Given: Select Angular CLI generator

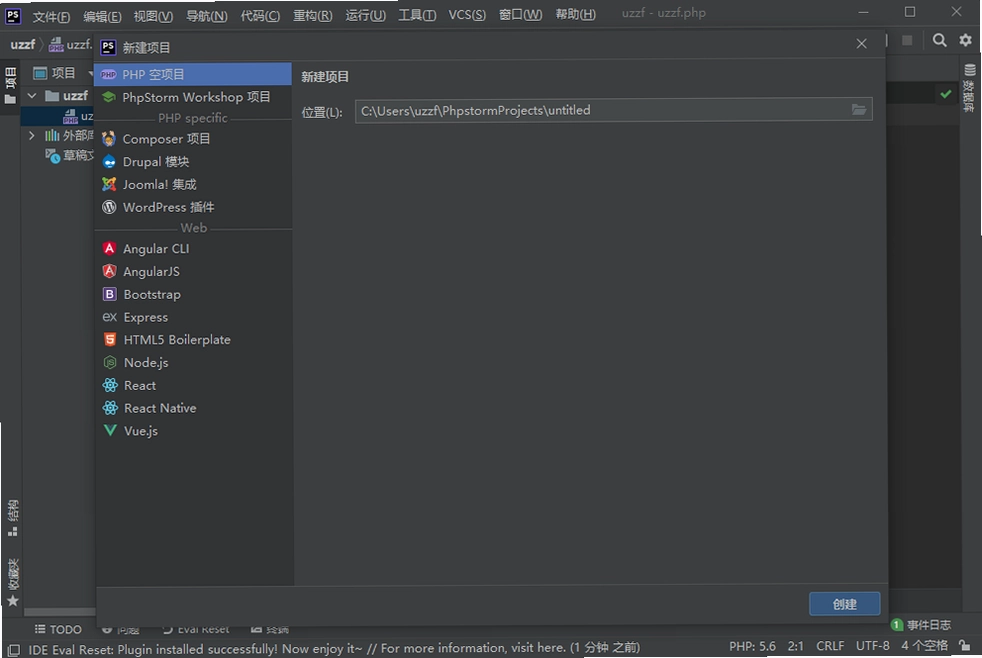Looking at the screenshot, I should [x=193, y=249].
